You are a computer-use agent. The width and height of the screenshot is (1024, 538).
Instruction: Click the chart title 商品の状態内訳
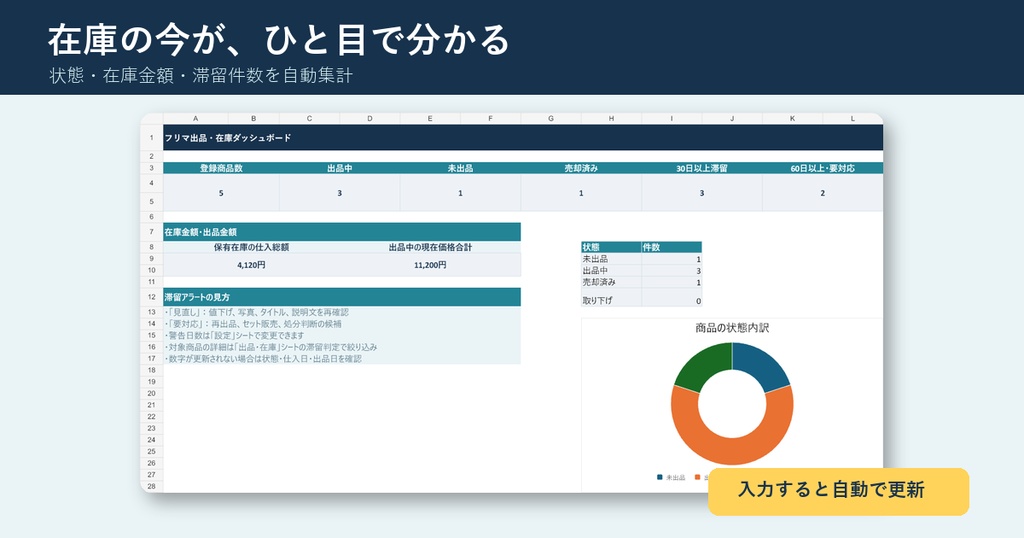point(732,328)
